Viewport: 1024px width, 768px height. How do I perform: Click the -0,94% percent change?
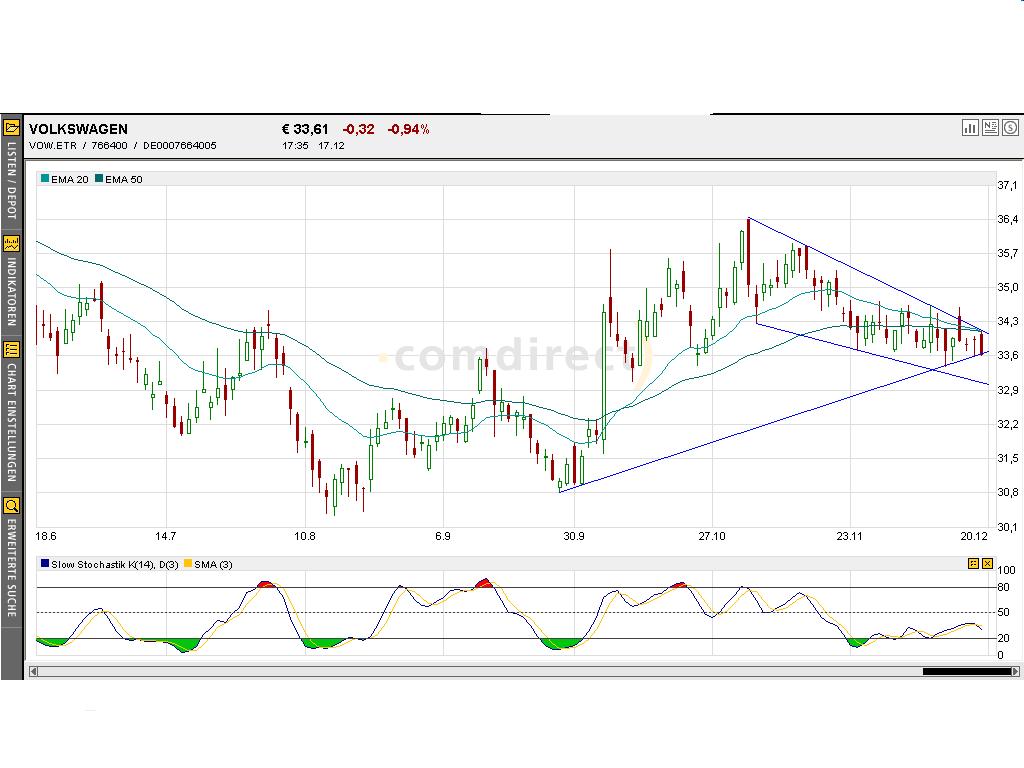coord(408,129)
